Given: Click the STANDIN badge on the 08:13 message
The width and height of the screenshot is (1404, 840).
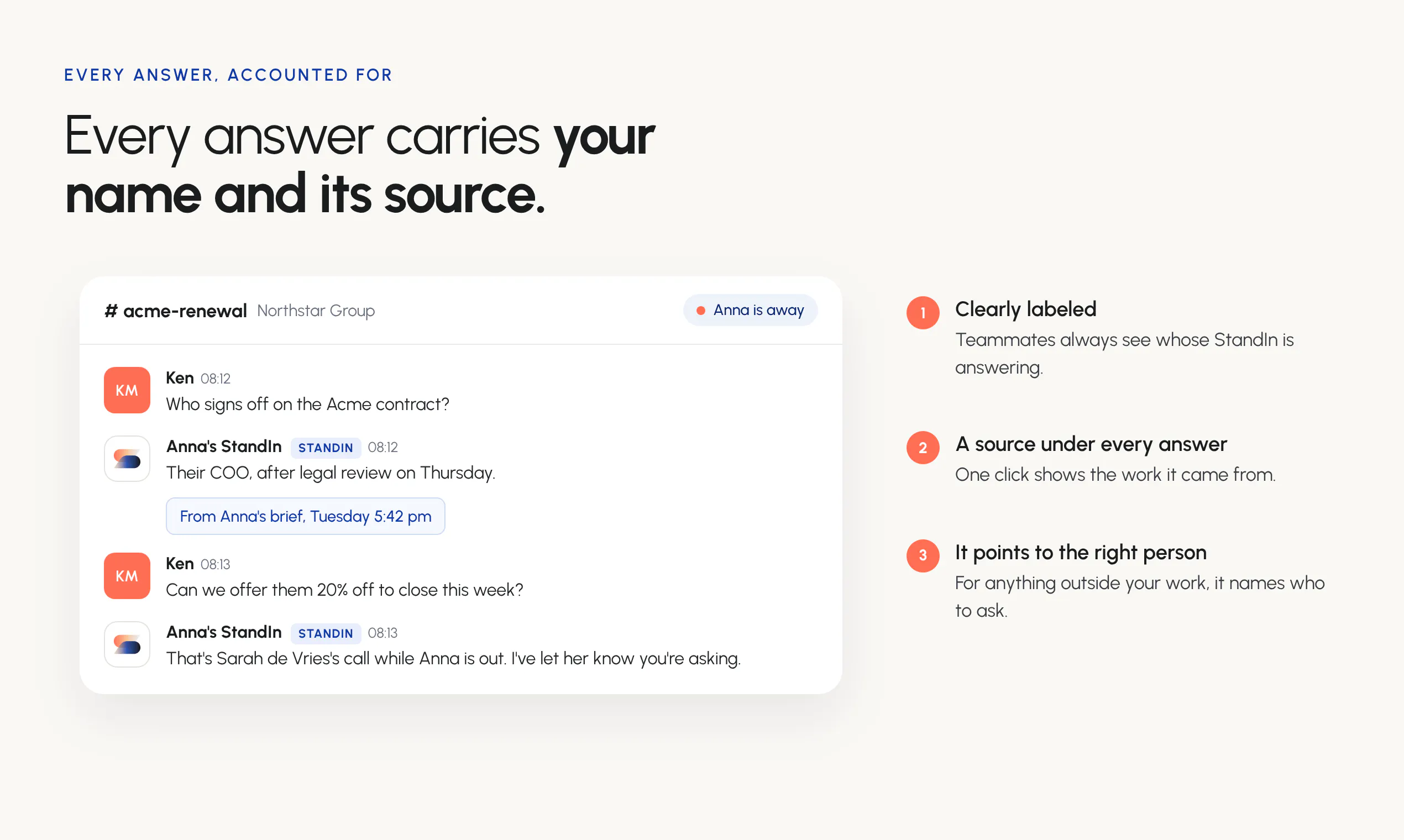Looking at the screenshot, I should pos(326,633).
